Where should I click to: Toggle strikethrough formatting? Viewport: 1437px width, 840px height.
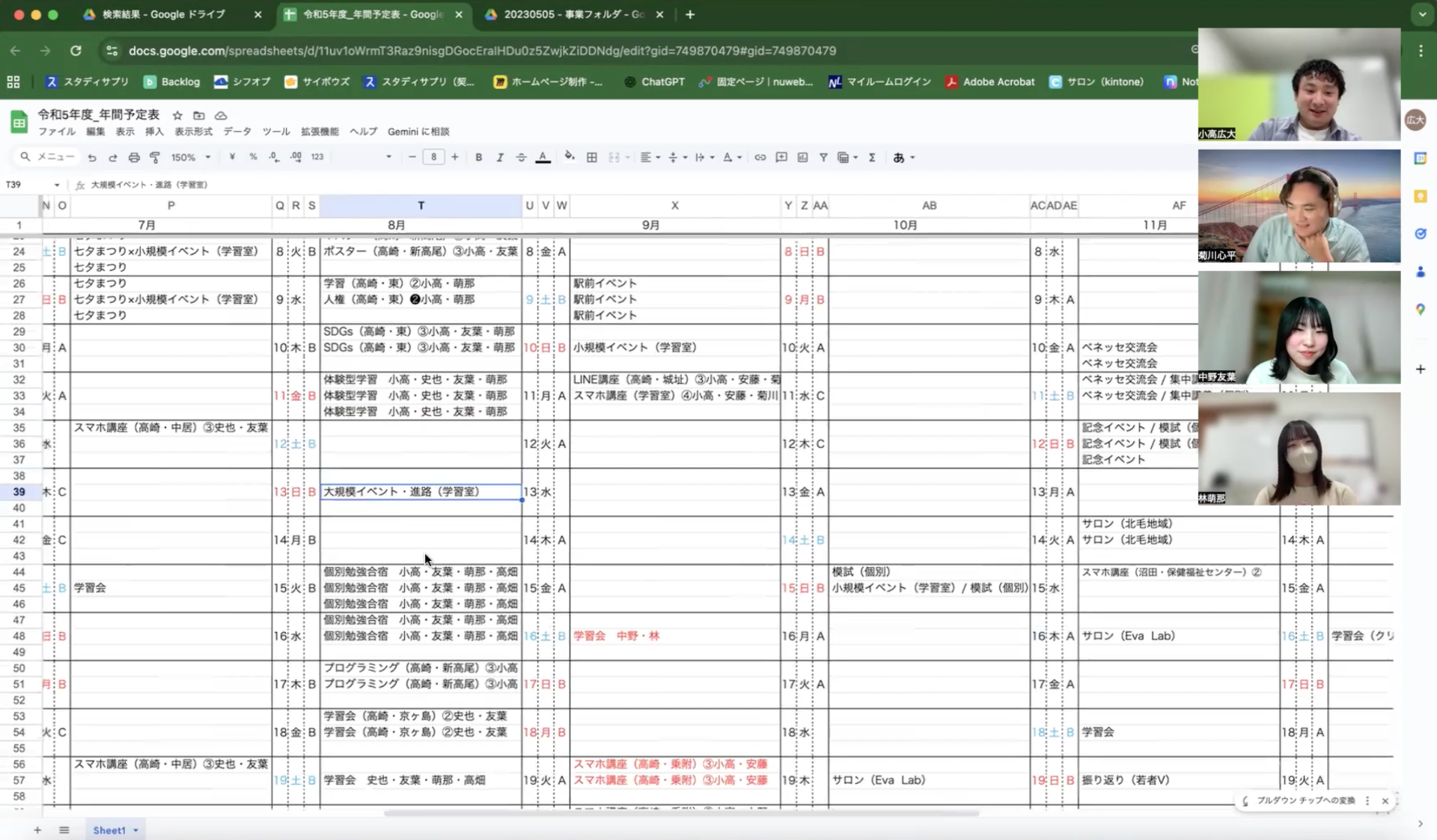pyautogui.click(x=522, y=157)
